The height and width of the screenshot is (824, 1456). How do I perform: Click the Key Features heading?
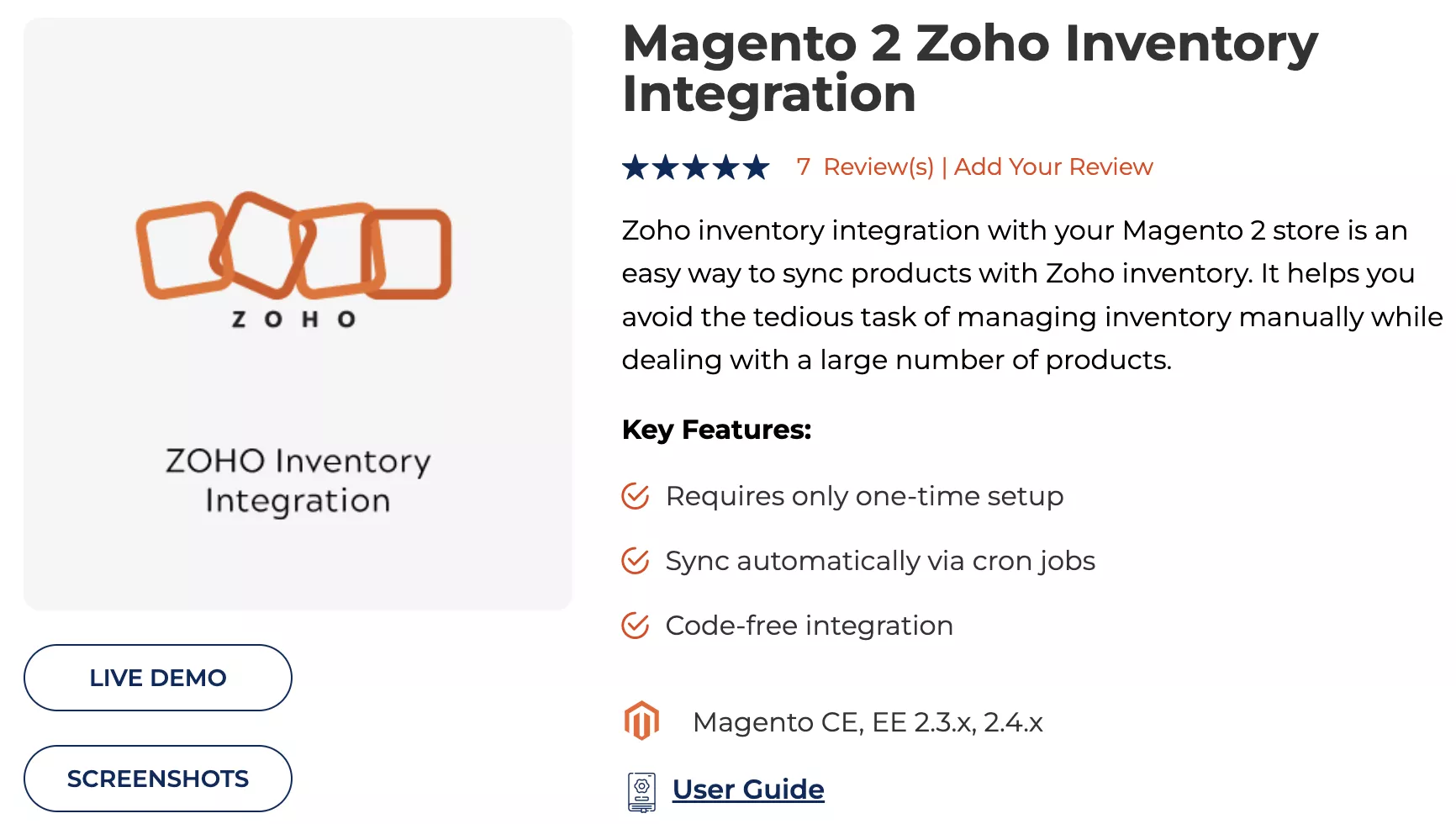pyautogui.click(x=715, y=430)
